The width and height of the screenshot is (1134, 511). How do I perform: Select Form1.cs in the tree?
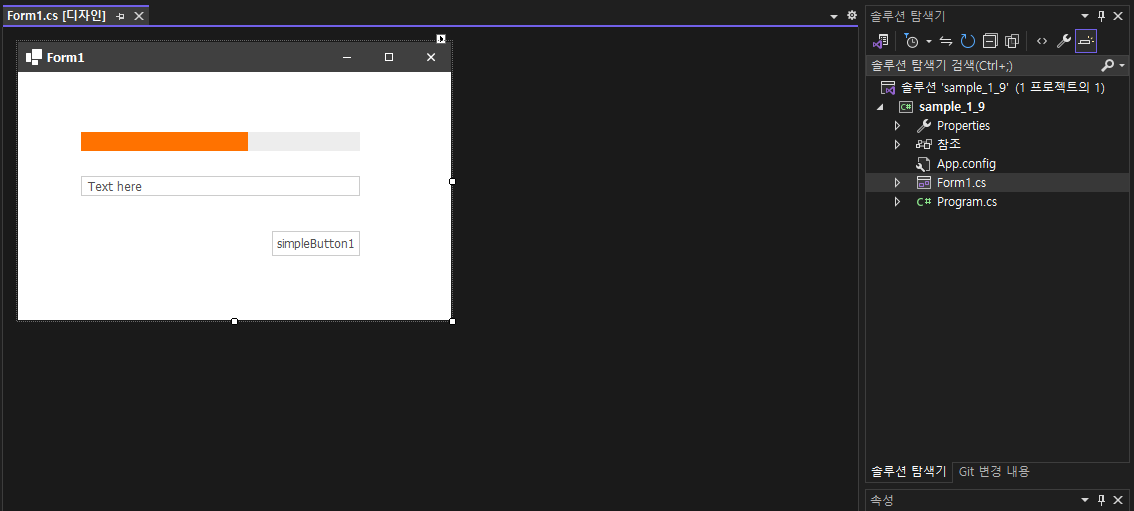(961, 183)
